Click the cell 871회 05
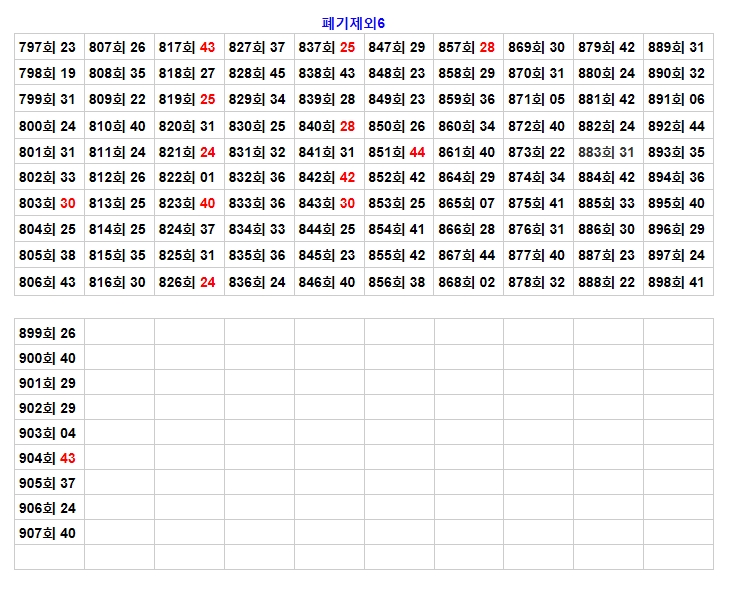731x591 pixels. pyautogui.click(x=537, y=99)
